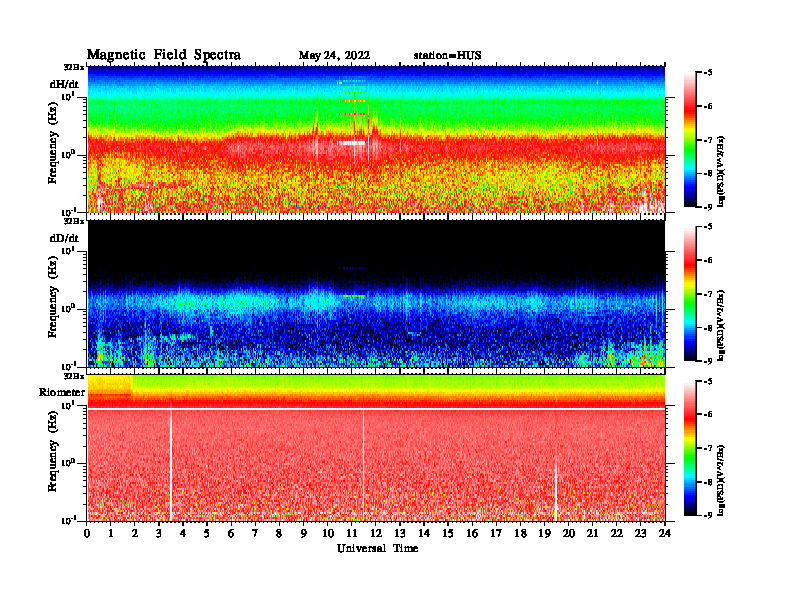Click hour "1" on the time axis
The image size is (792, 612).
click(111, 534)
